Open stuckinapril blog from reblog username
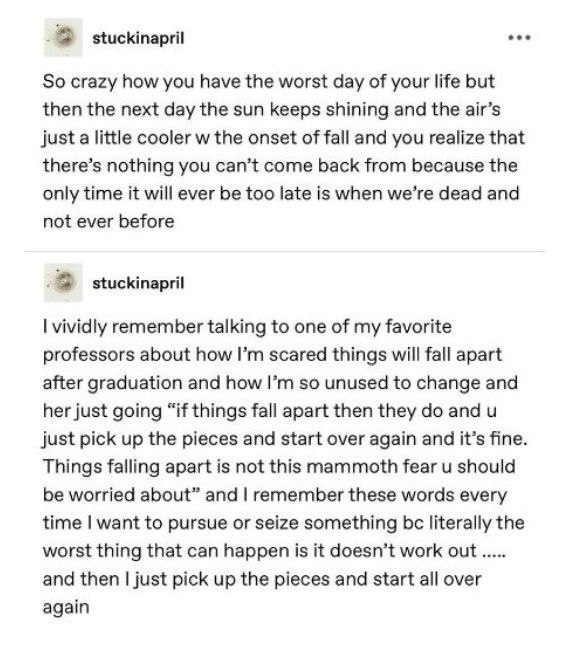The width and height of the screenshot is (574, 649). [x=138, y=283]
